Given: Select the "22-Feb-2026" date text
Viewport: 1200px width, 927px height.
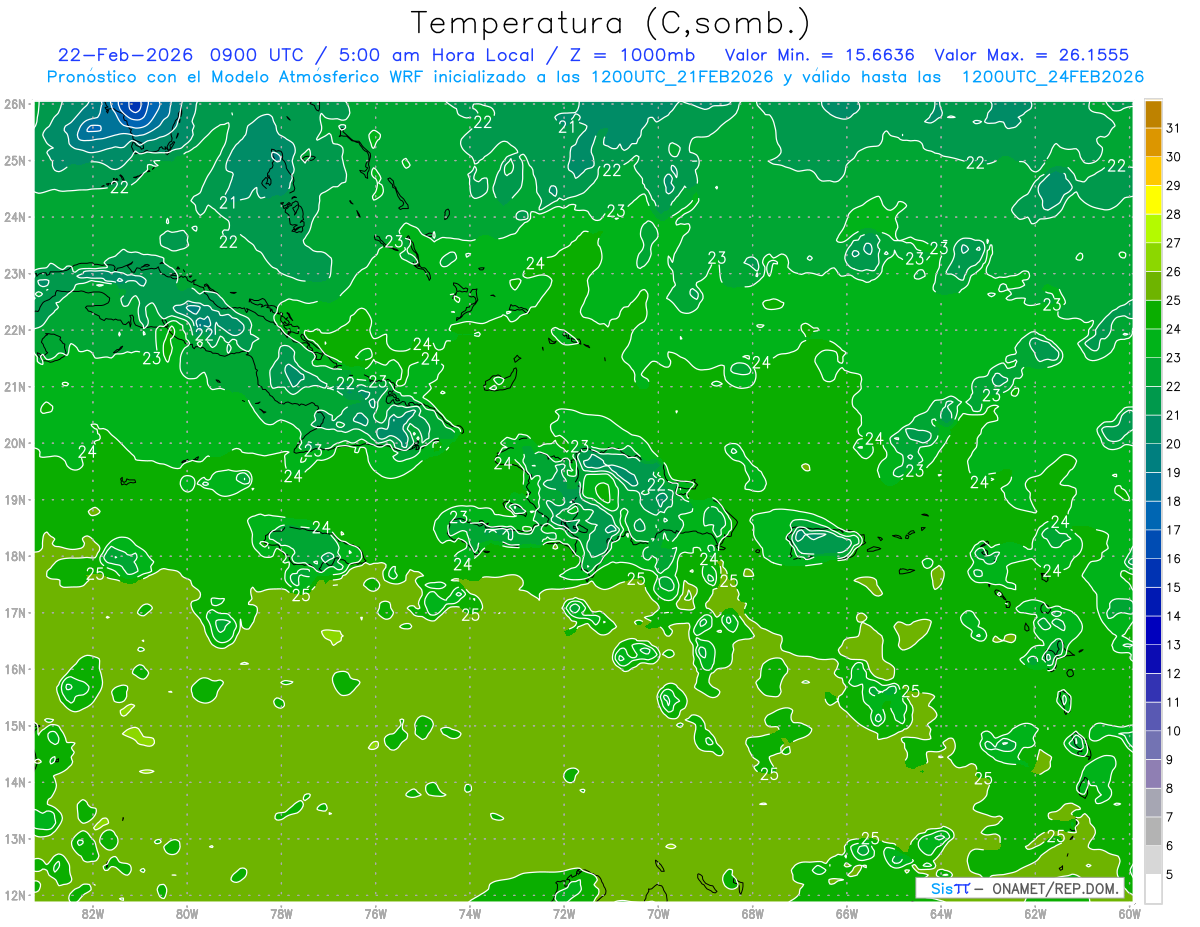Looking at the screenshot, I should 126,55.
